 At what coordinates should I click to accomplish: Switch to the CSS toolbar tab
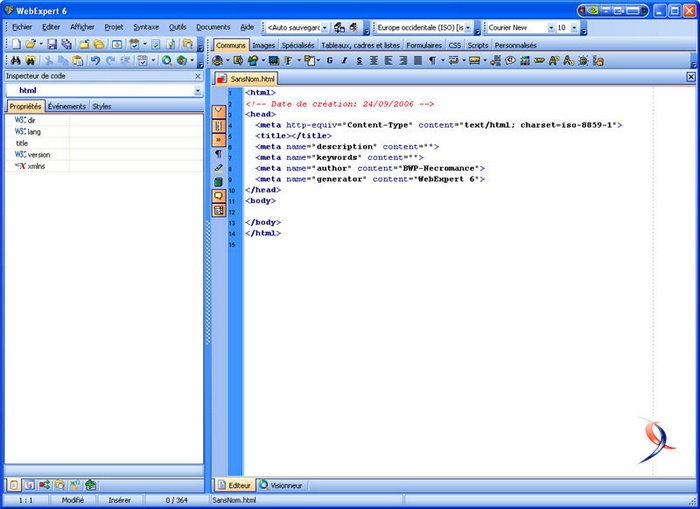coord(454,45)
